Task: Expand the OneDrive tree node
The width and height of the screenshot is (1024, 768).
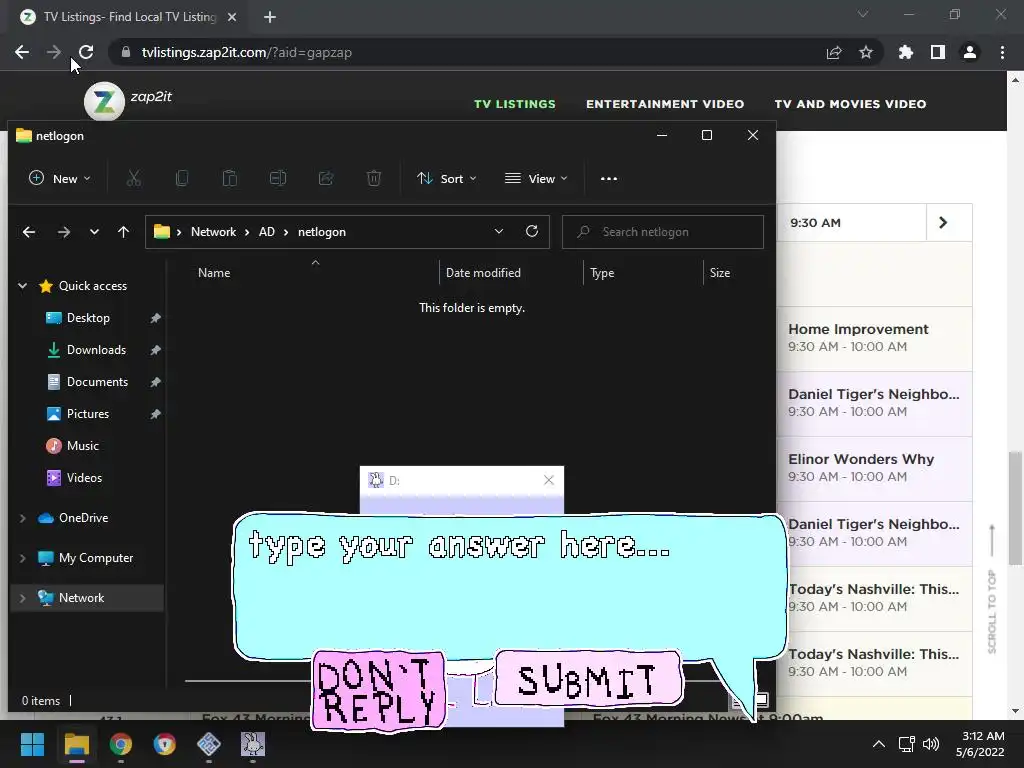Action: pos(23,518)
